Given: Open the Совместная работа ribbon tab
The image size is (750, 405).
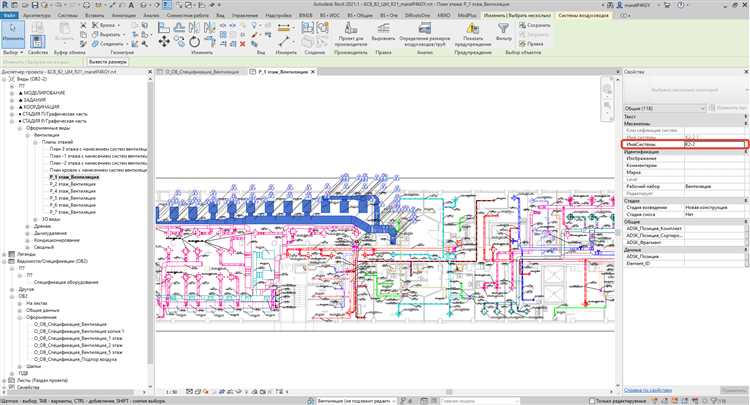Looking at the screenshot, I should [x=186, y=15].
